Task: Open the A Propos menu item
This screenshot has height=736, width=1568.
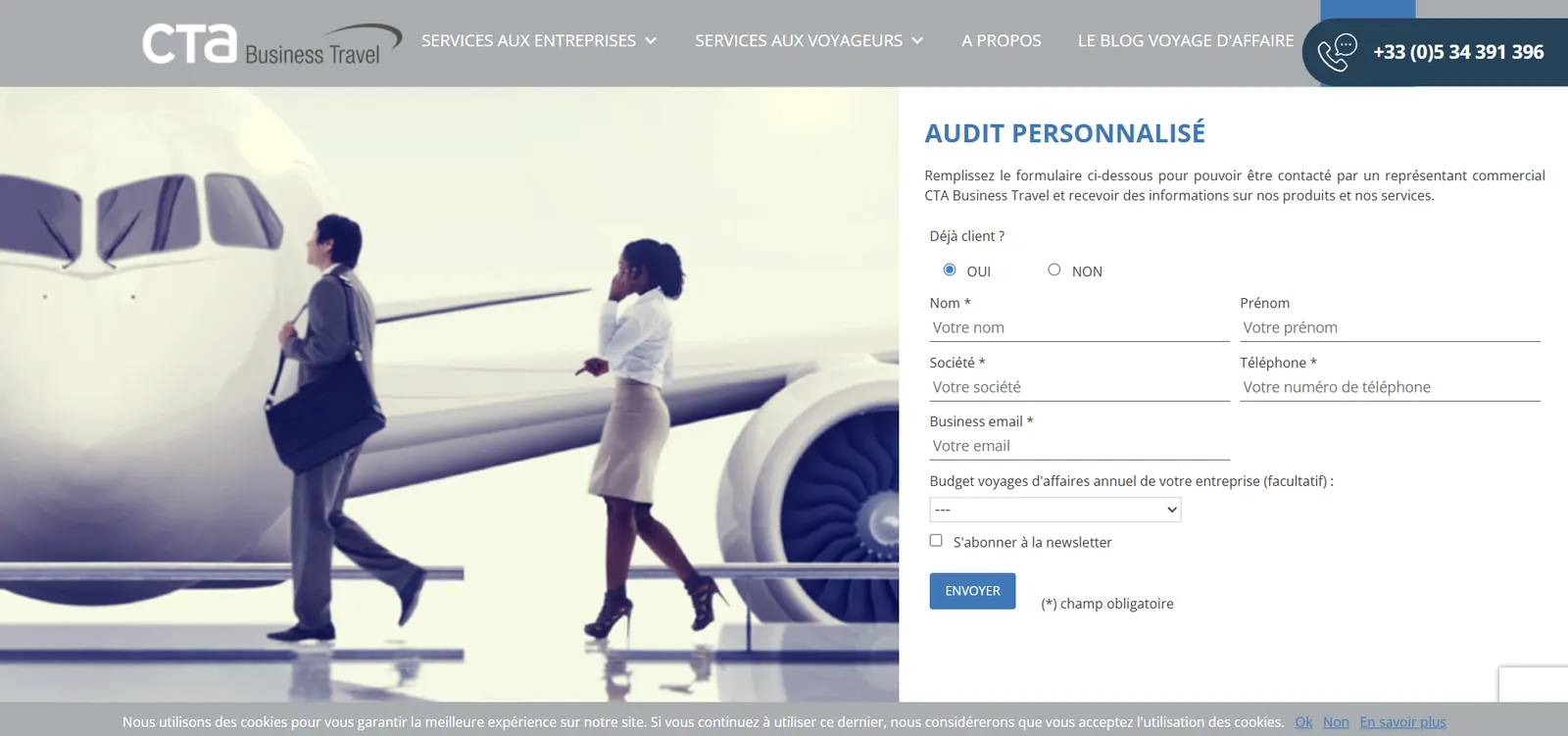Action: tap(1002, 41)
